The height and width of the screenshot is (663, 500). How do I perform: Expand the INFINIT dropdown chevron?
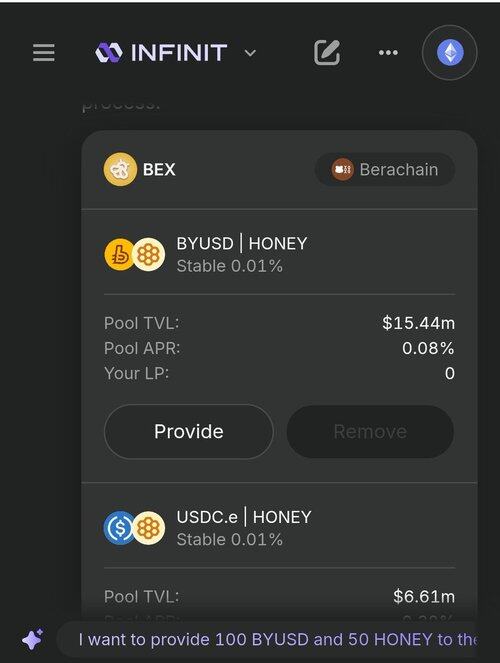(250, 53)
